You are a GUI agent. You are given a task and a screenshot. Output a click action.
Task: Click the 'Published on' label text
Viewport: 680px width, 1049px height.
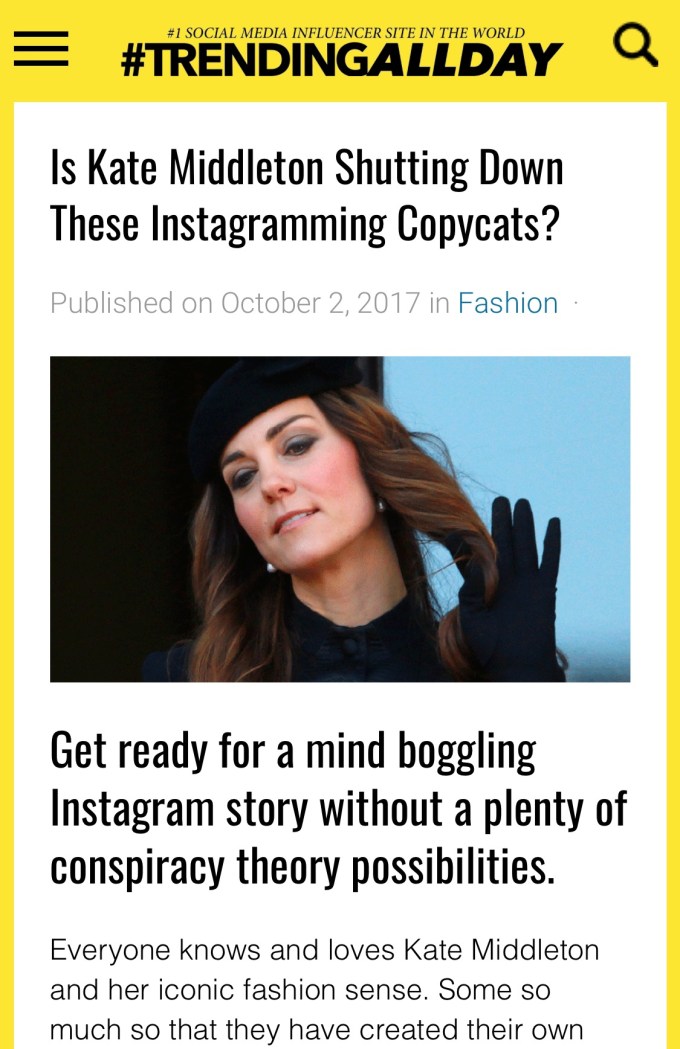pyautogui.click(x=131, y=303)
